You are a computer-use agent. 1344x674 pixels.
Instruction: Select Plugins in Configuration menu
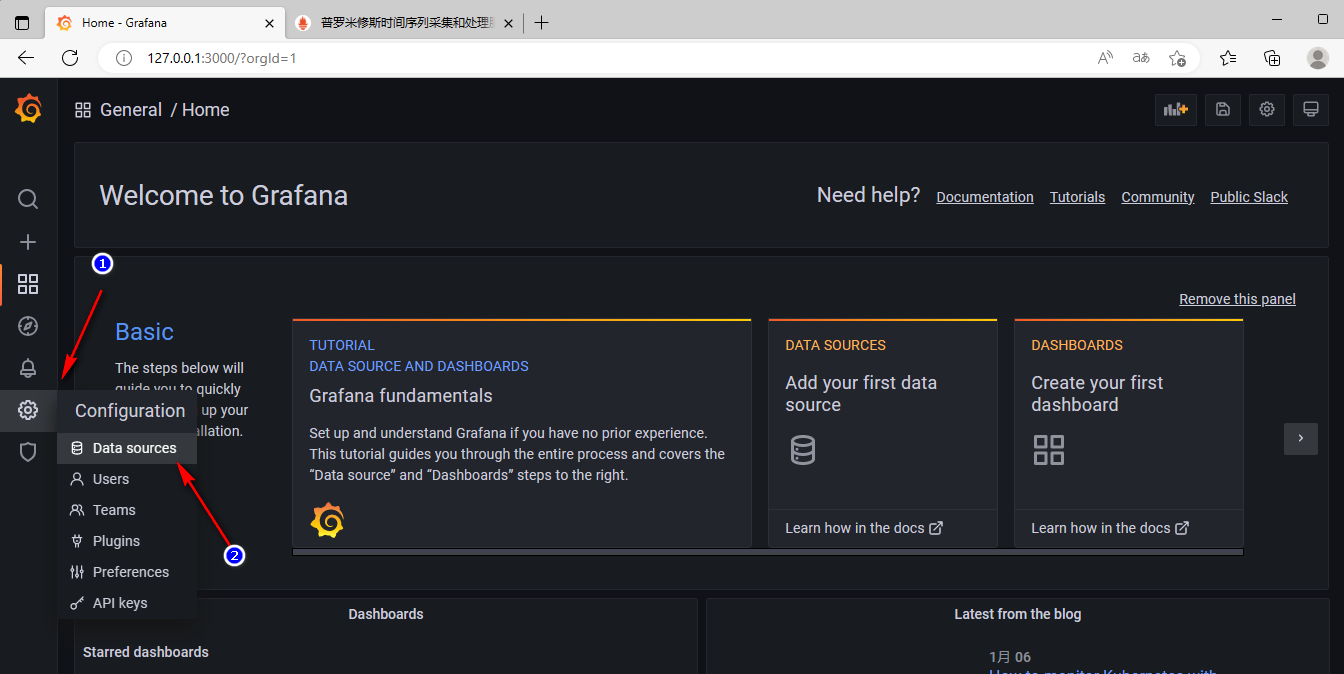pyautogui.click(x=127, y=541)
